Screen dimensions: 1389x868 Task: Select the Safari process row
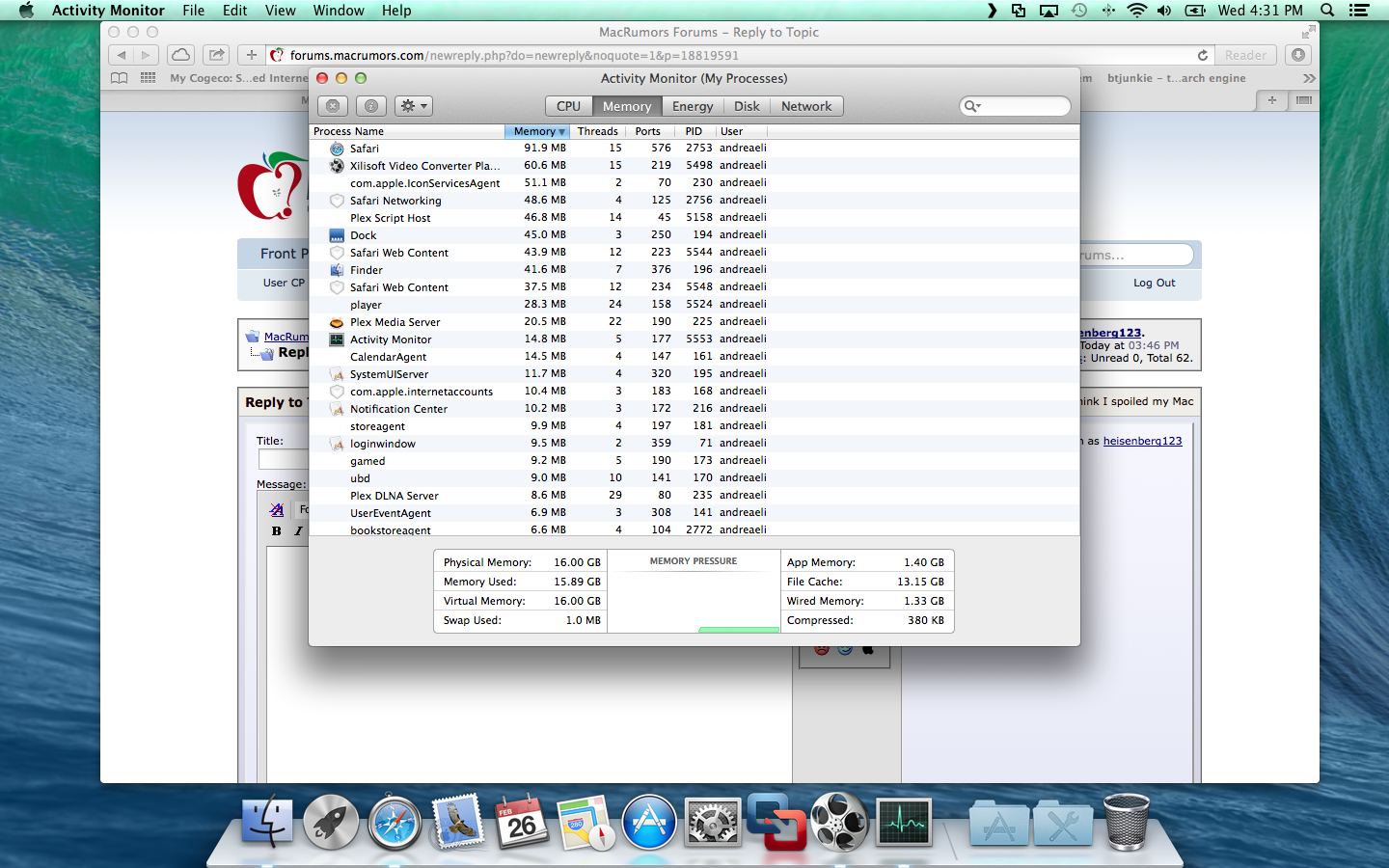pos(694,149)
